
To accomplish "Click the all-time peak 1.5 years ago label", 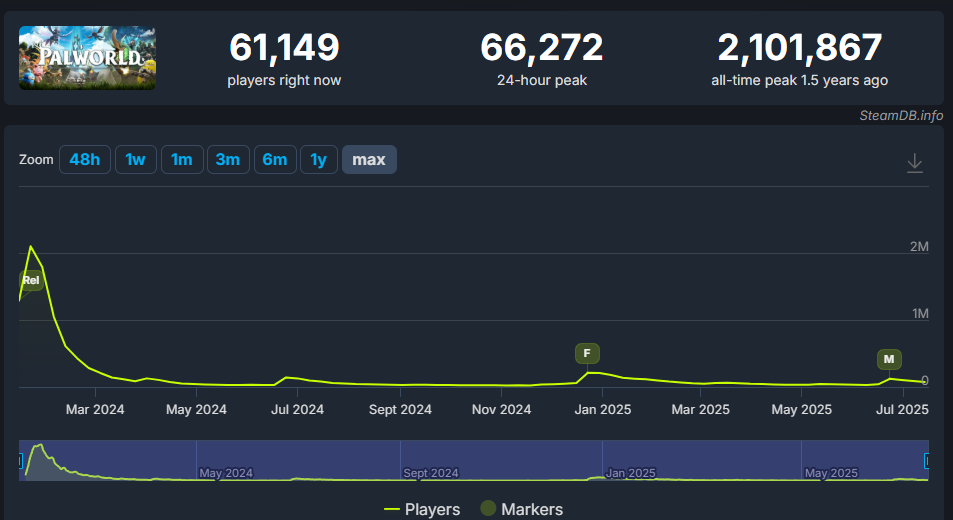I will click(800, 80).
